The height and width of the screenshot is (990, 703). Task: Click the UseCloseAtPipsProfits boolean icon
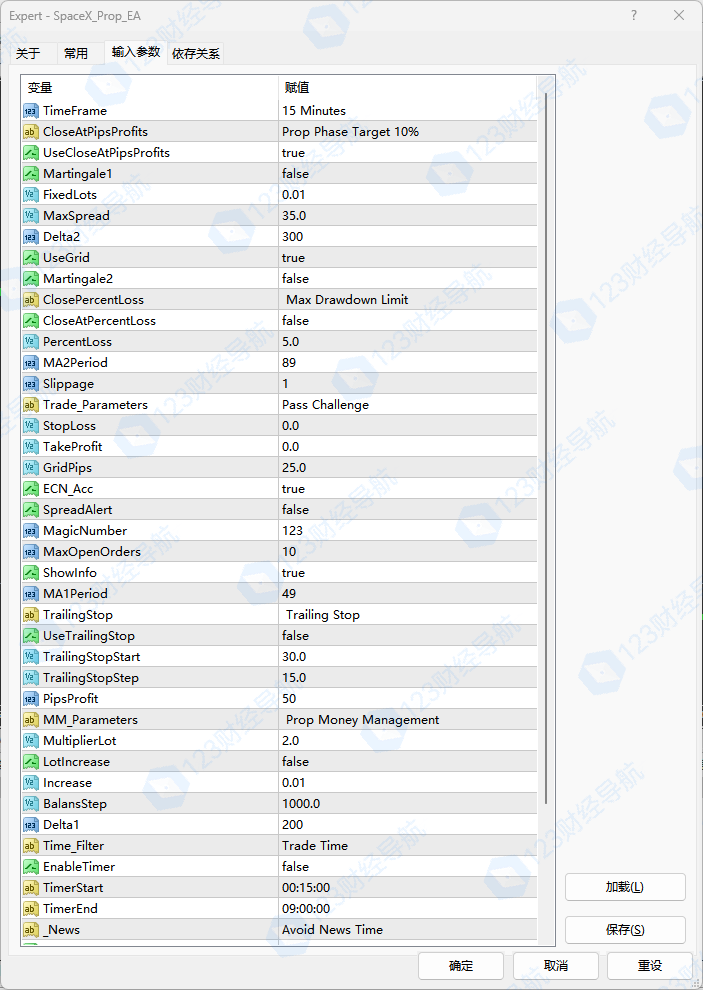(x=30, y=153)
